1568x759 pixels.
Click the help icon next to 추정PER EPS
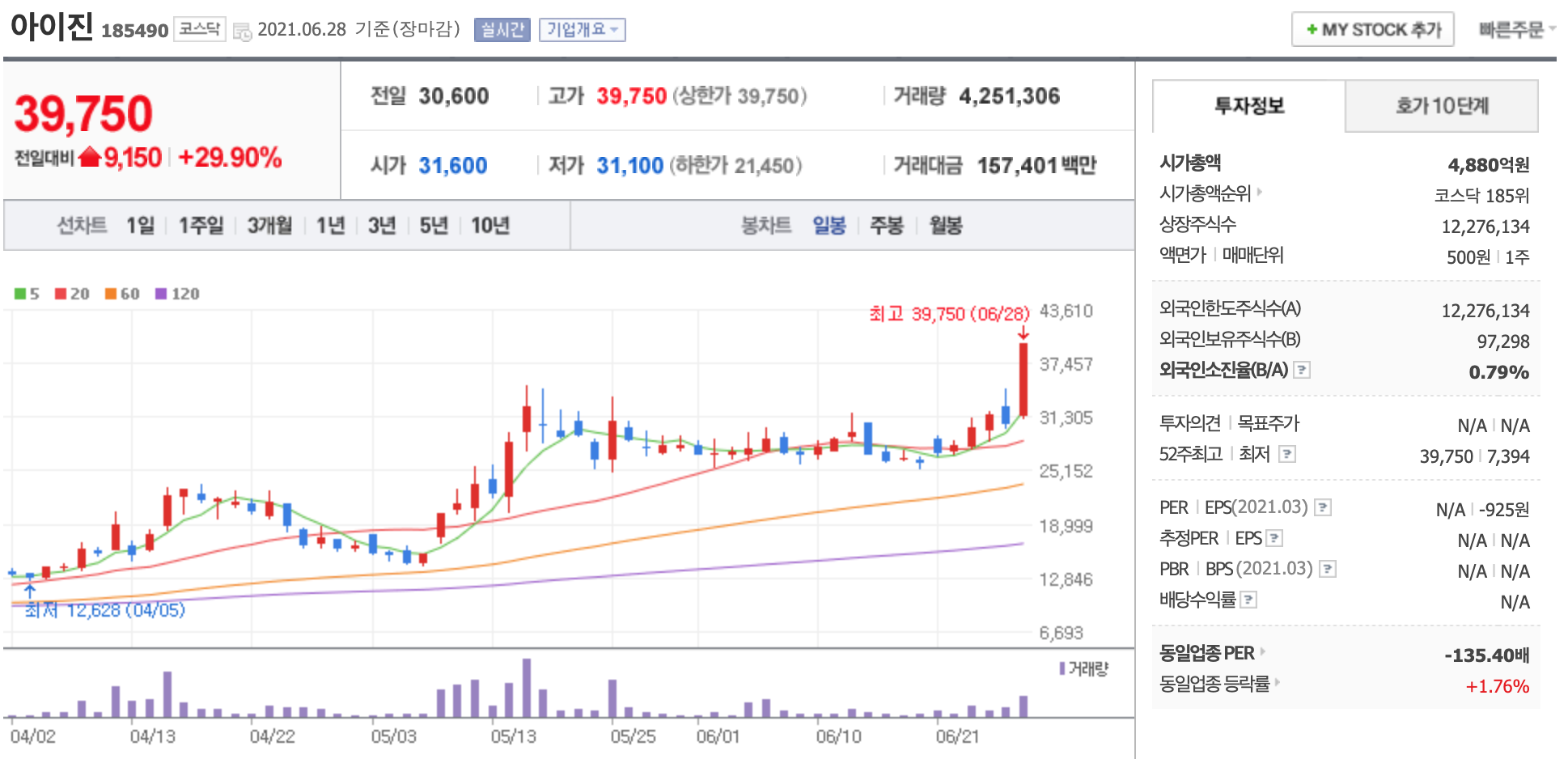tap(1274, 538)
